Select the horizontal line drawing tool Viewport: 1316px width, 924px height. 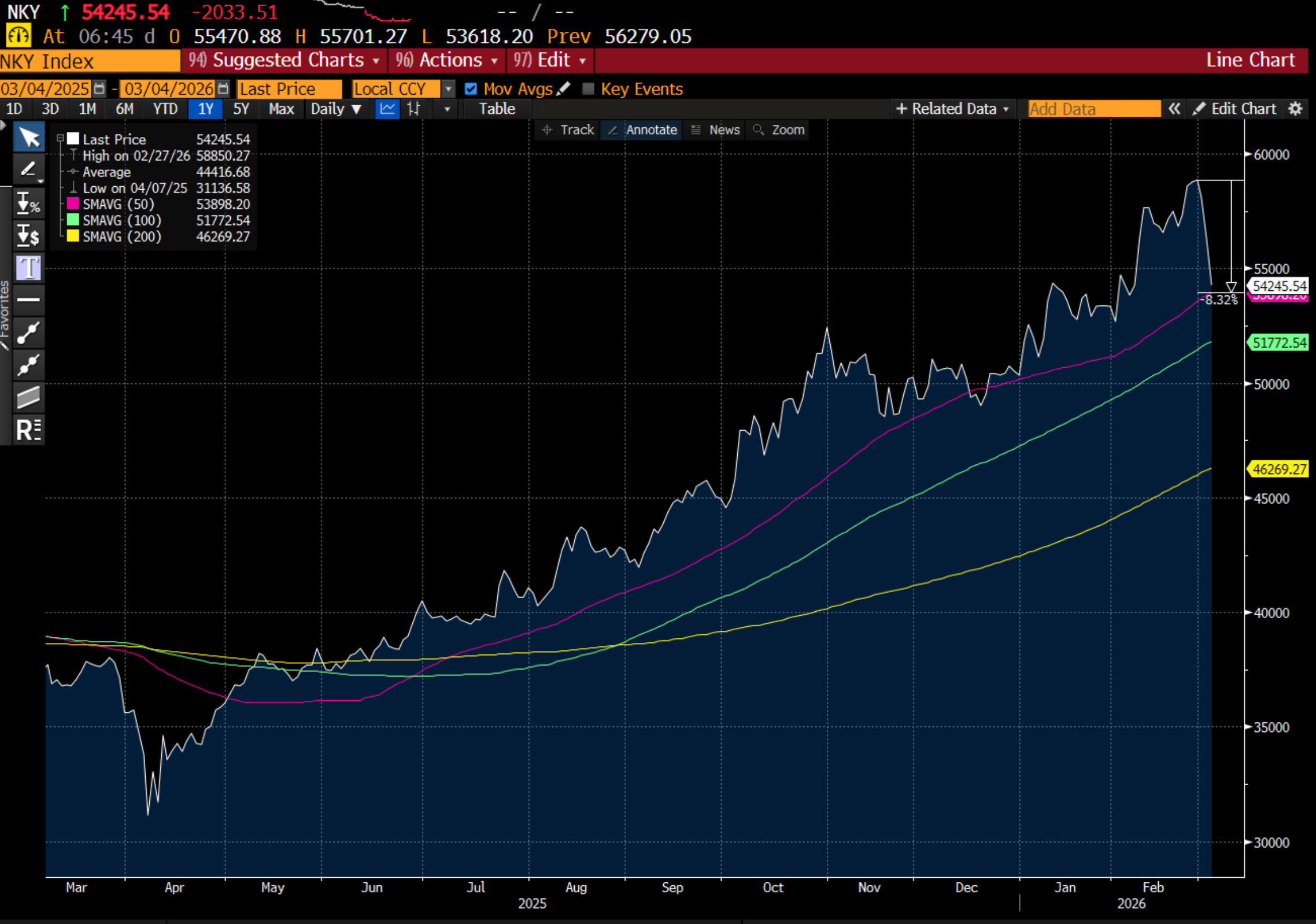click(28, 300)
